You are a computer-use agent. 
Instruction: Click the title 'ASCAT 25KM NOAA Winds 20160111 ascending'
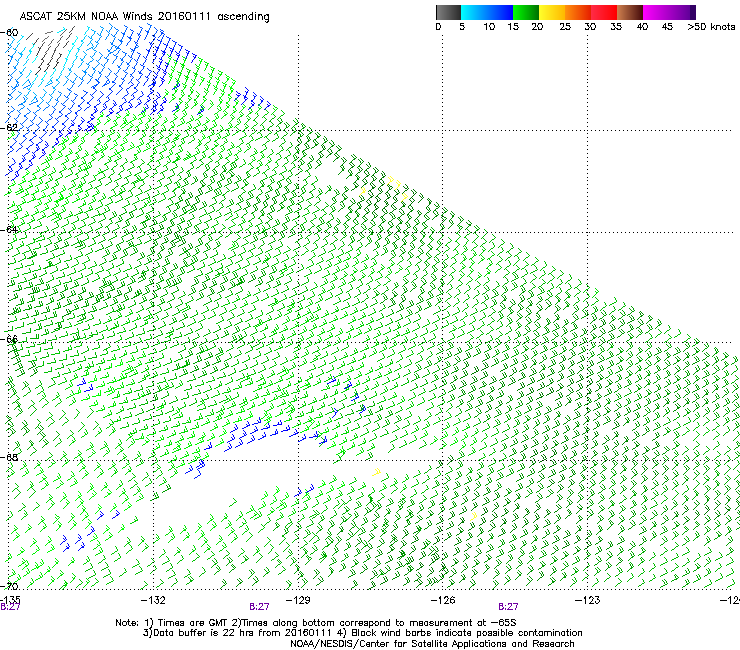coord(144,17)
